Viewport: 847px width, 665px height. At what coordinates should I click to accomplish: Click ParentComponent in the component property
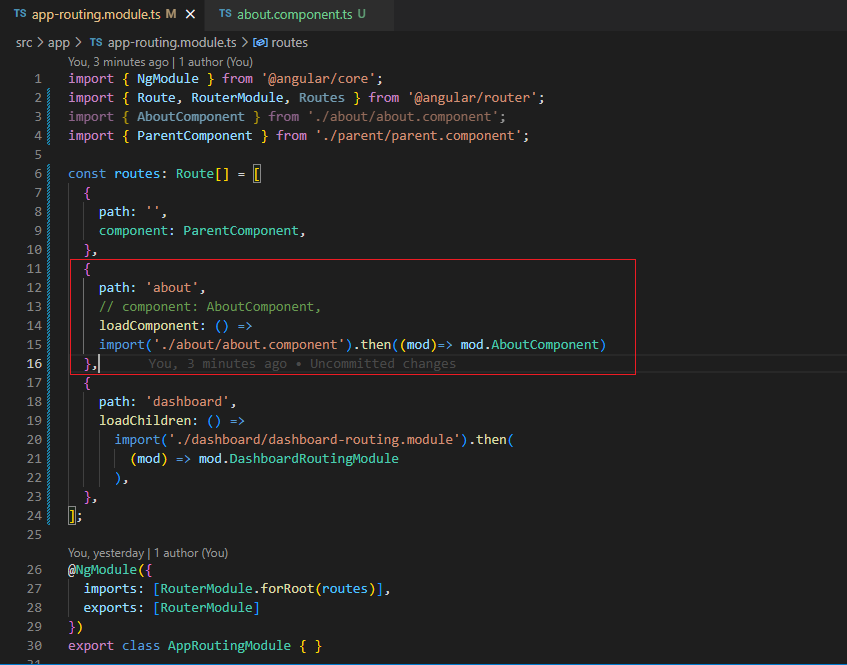click(241, 231)
